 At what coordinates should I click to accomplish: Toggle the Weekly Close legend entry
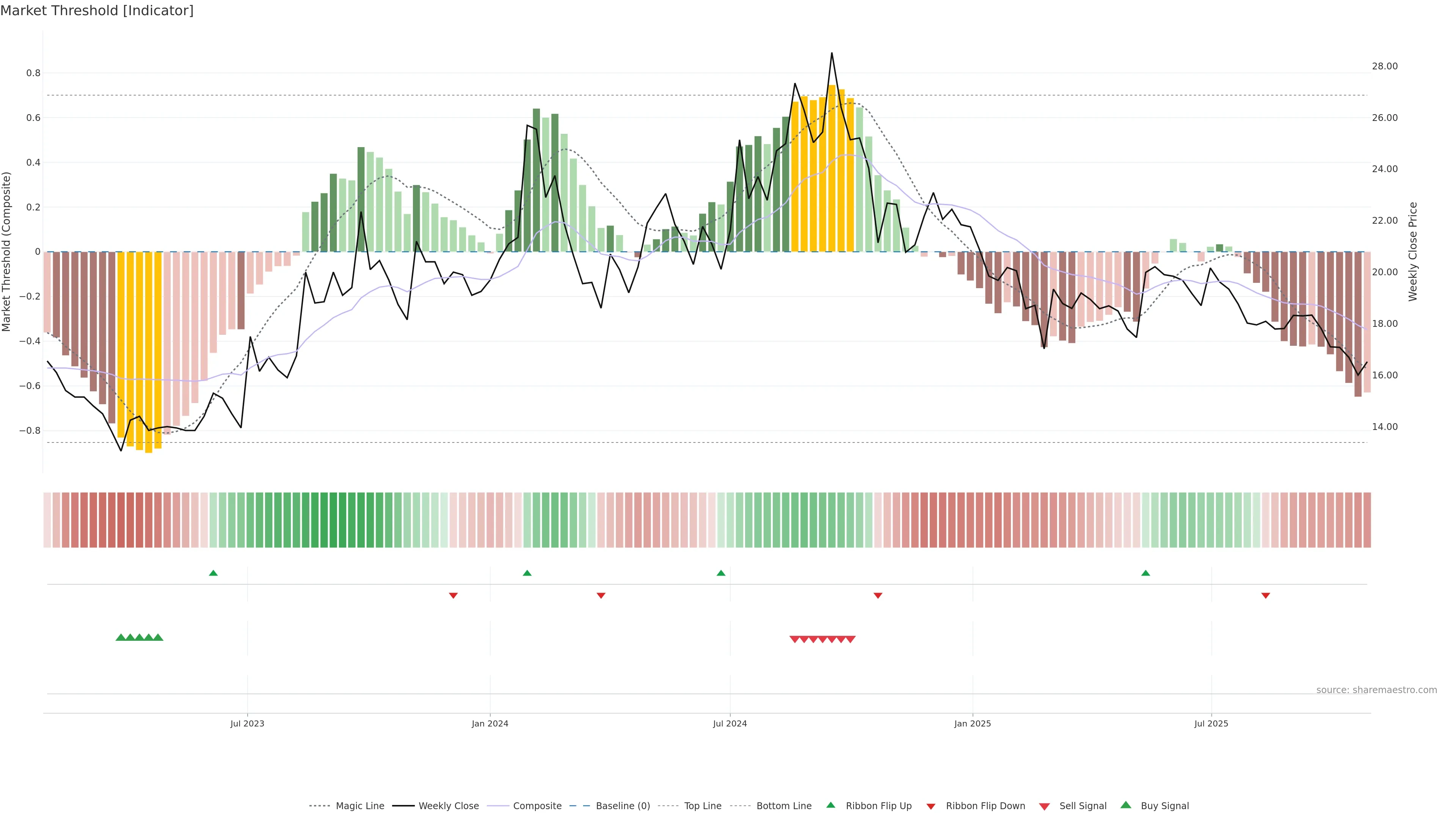[448, 806]
